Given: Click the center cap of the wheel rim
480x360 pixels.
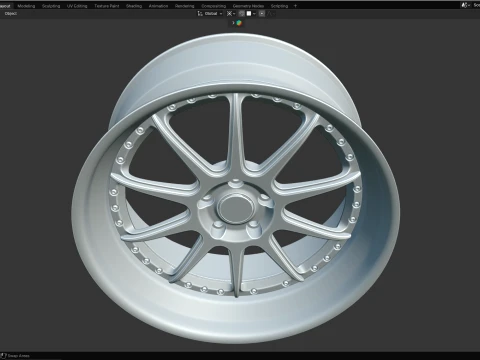Looking at the screenshot, I should pyautogui.click(x=235, y=208).
